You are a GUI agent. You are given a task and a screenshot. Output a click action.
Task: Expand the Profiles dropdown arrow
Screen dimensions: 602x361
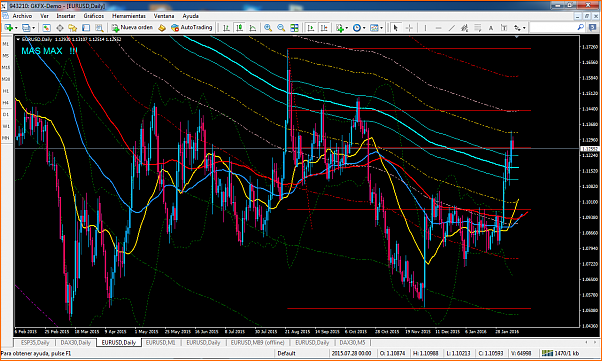tap(34, 28)
